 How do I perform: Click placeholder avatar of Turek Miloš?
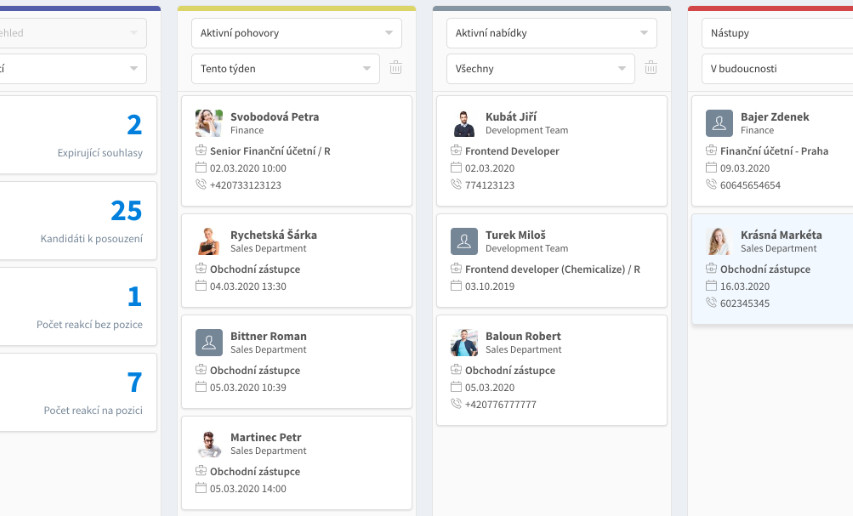(x=464, y=241)
